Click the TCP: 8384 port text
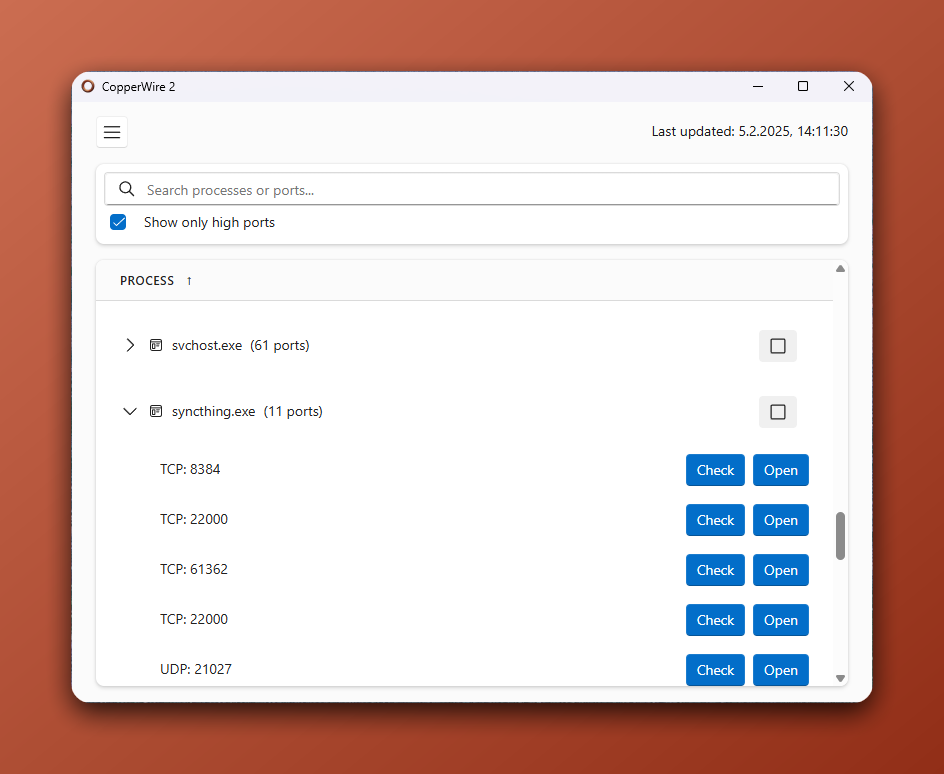The image size is (944, 774). pos(190,469)
